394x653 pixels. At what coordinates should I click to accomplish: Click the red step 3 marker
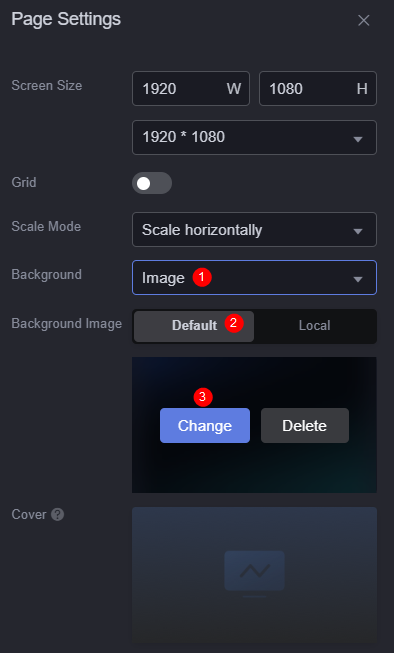point(203,397)
